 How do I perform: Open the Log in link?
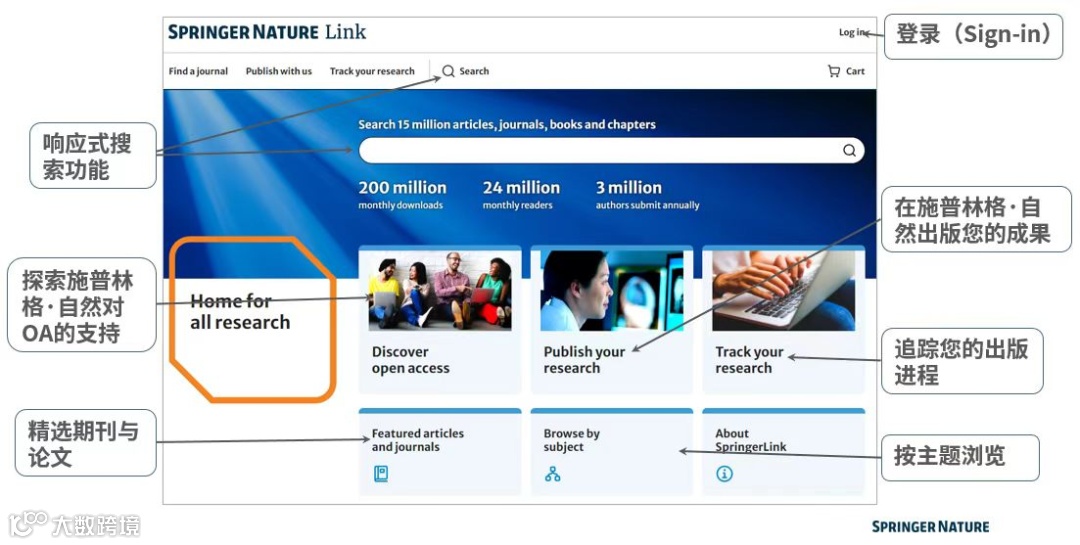pyautogui.click(x=852, y=32)
